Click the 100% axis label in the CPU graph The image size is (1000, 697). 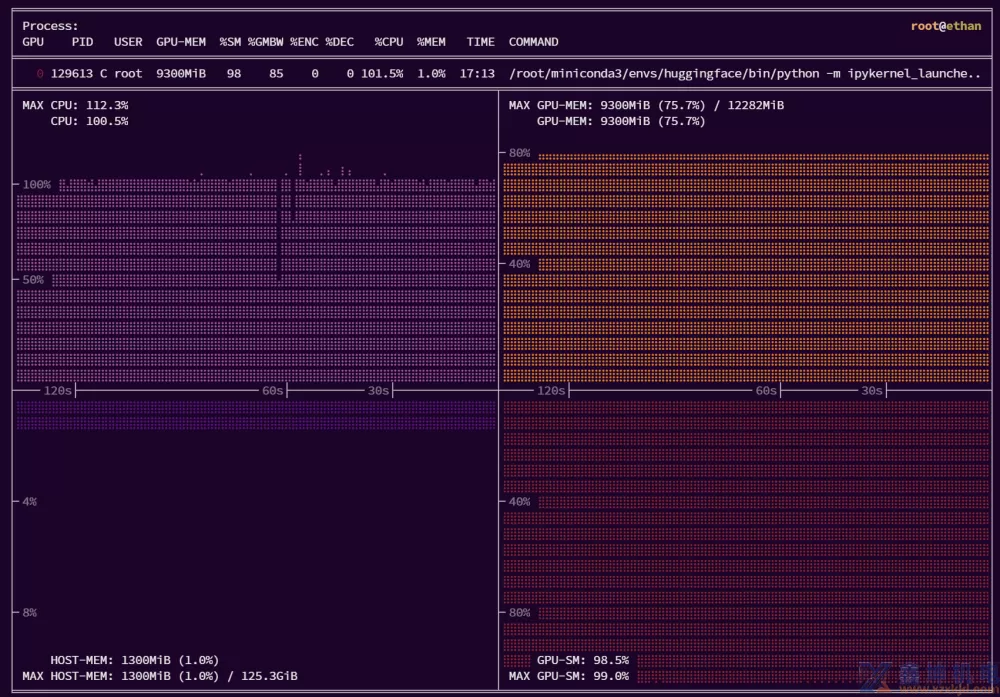(36, 185)
